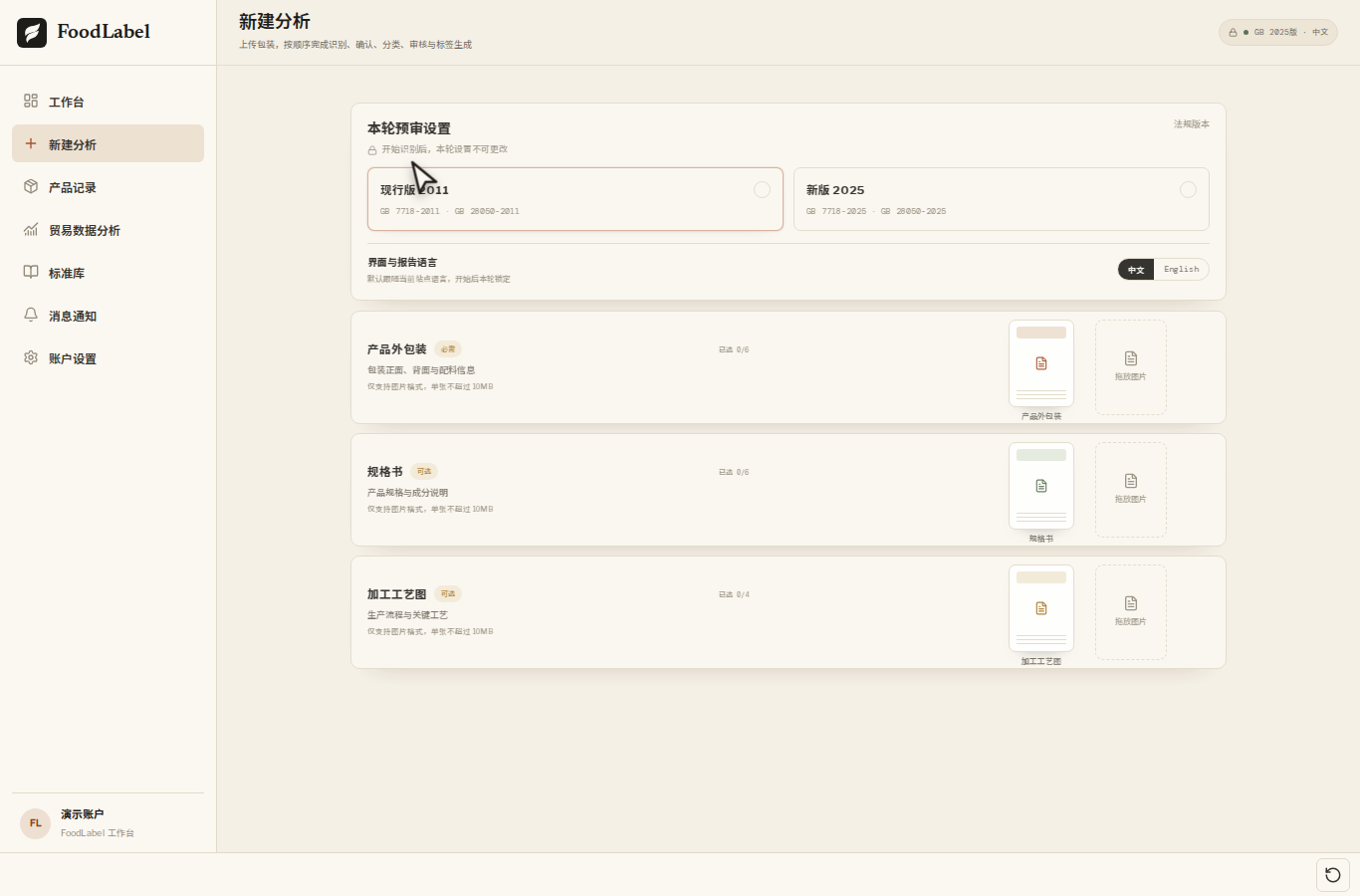Click the 标准库 book icon
The height and width of the screenshot is (896, 1360).
[31, 272]
